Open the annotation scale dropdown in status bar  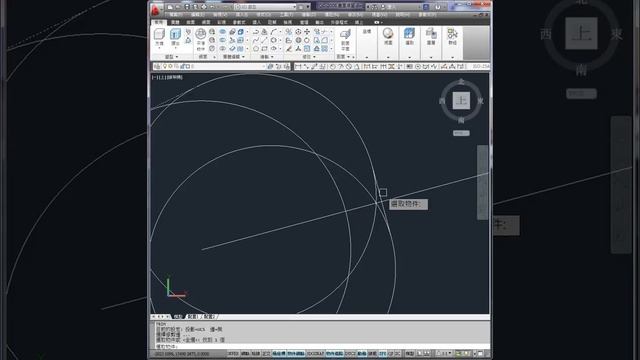pos(444,353)
